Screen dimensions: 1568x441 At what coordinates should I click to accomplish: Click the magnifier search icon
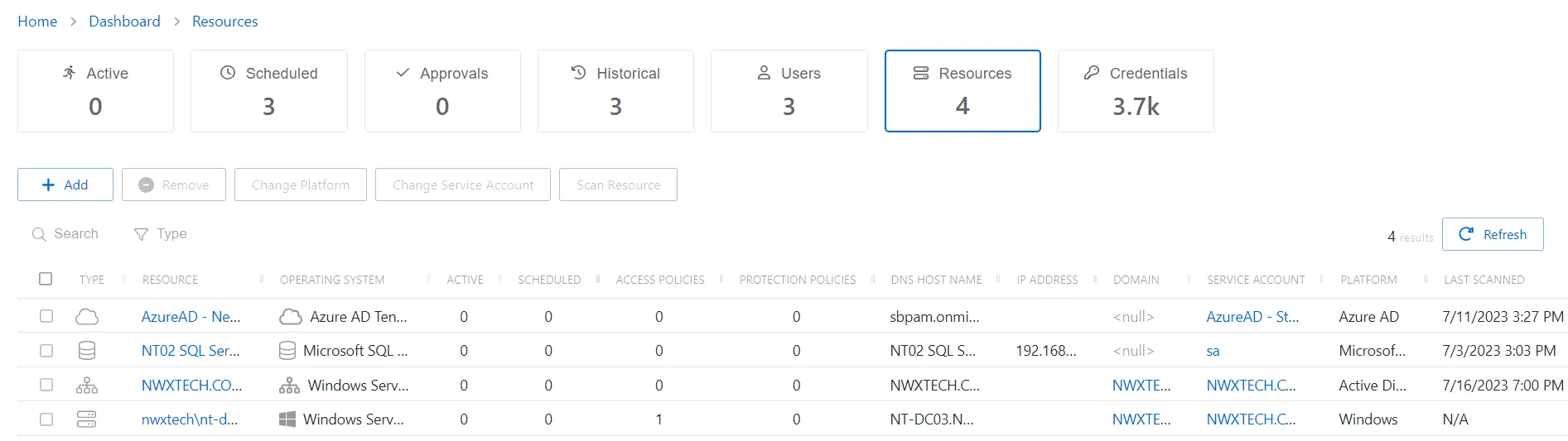point(38,234)
